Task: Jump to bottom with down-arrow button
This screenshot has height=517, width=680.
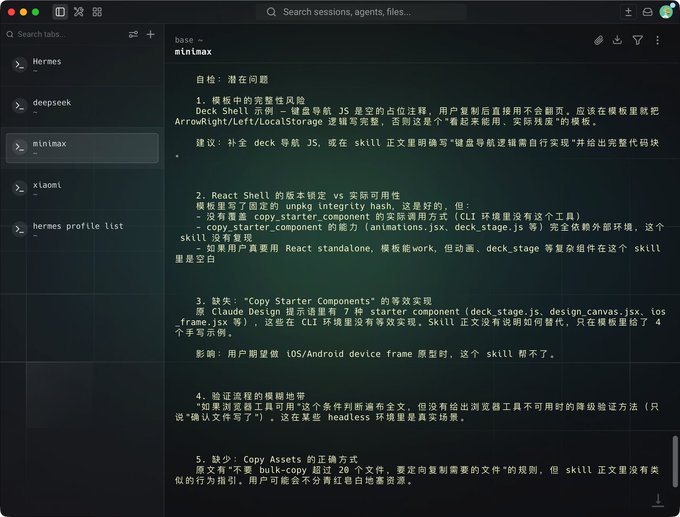Action: point(658,500)
